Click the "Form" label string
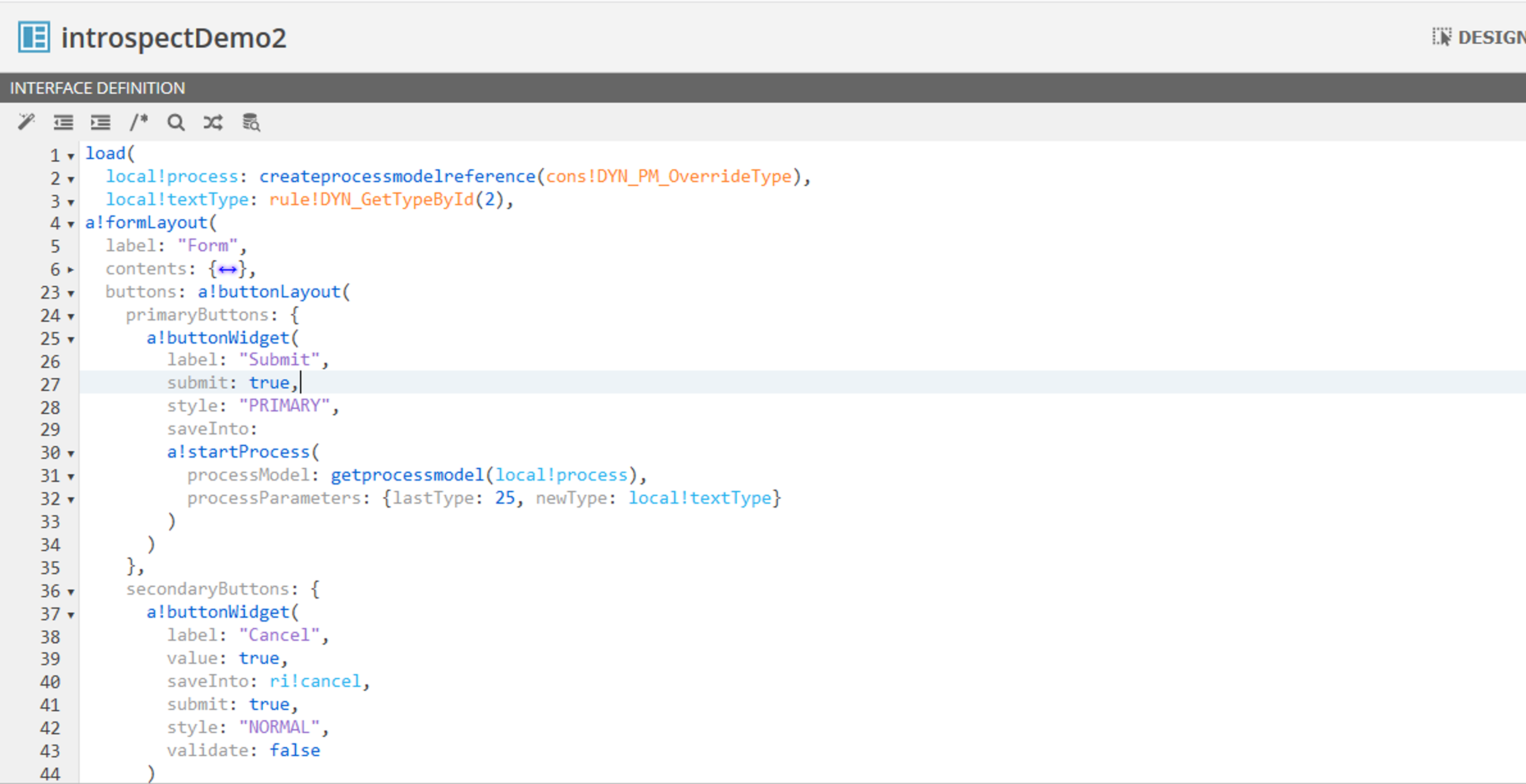Viewport: 1526px width, 784px height. (207, 245)
